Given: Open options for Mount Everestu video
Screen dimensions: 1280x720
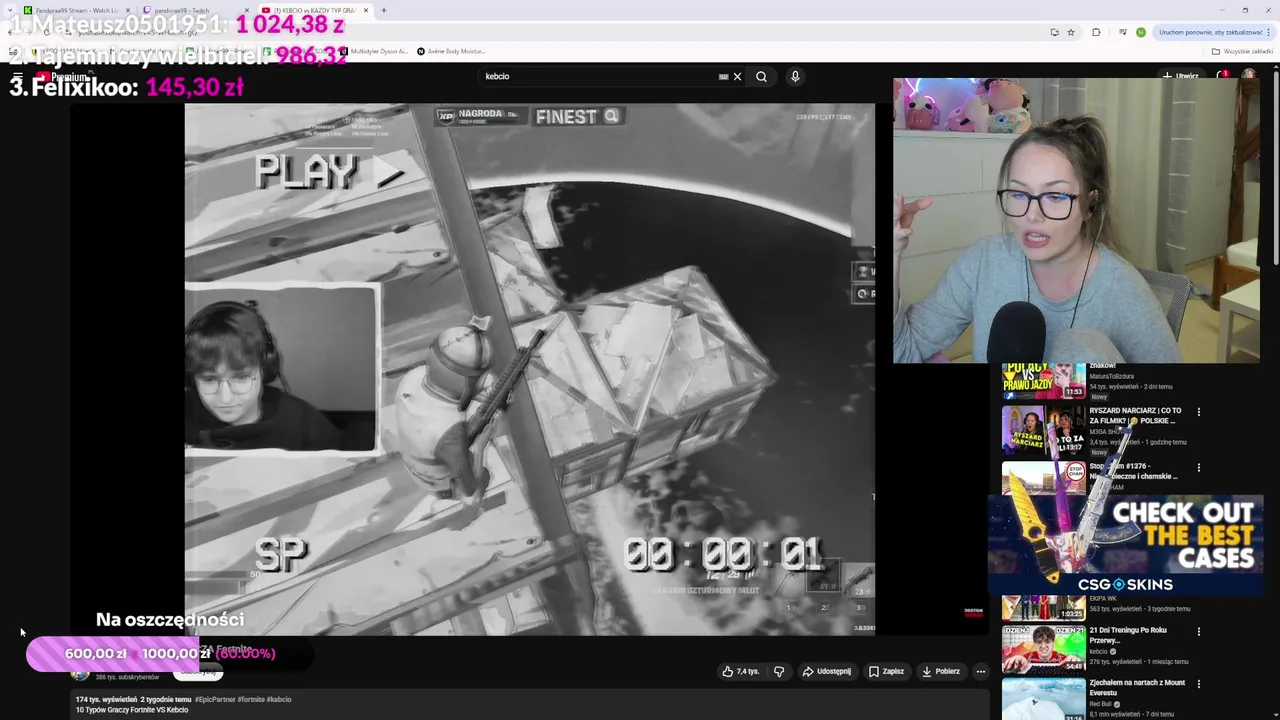Looking at the screenshot, I should tap(1199, 685).
